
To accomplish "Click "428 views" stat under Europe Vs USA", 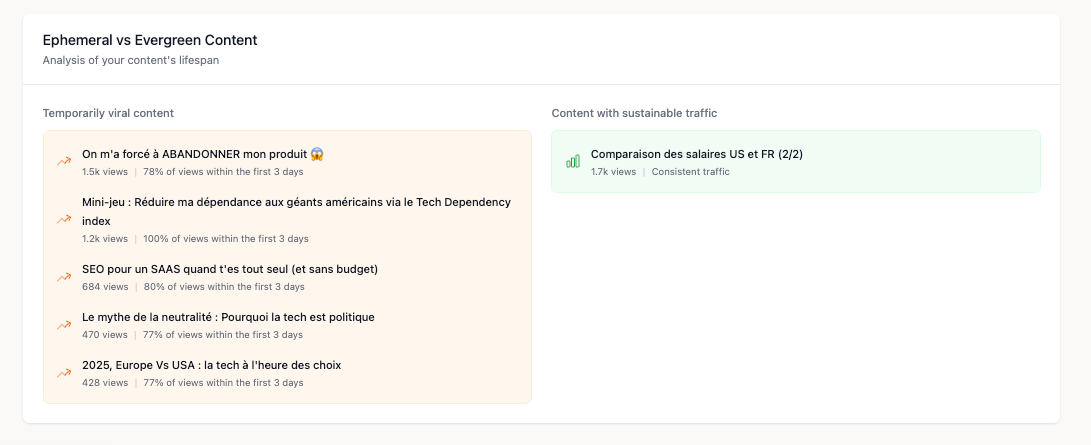I will 105,383.
